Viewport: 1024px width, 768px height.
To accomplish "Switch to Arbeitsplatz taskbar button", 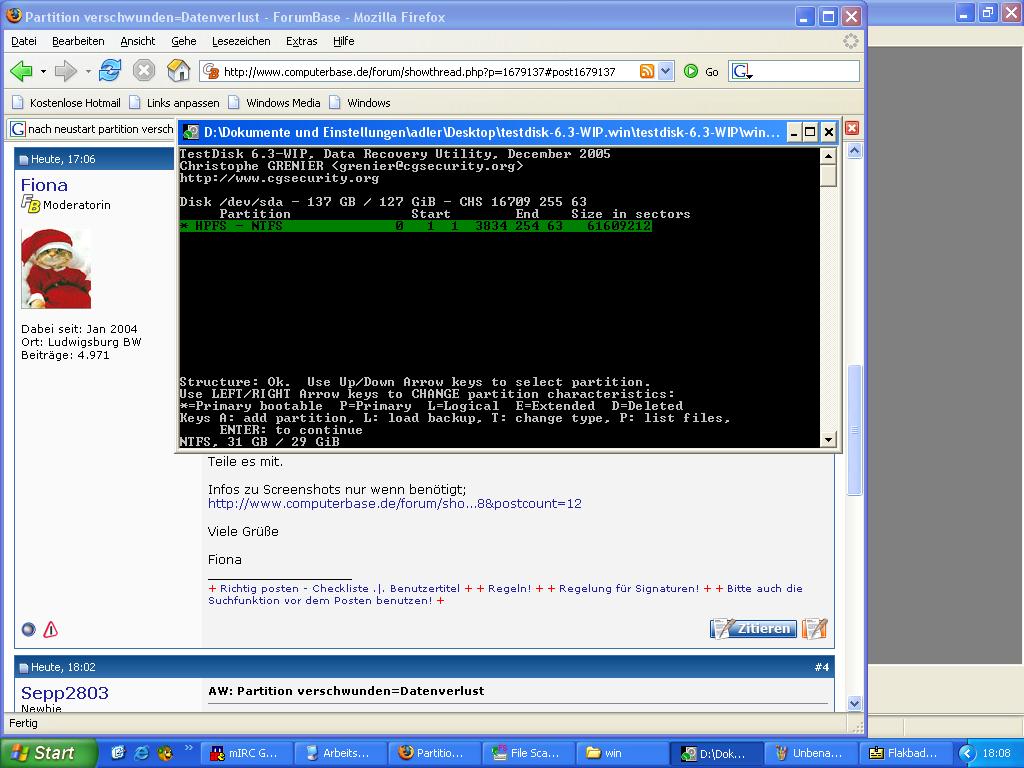I will [340, 753].
